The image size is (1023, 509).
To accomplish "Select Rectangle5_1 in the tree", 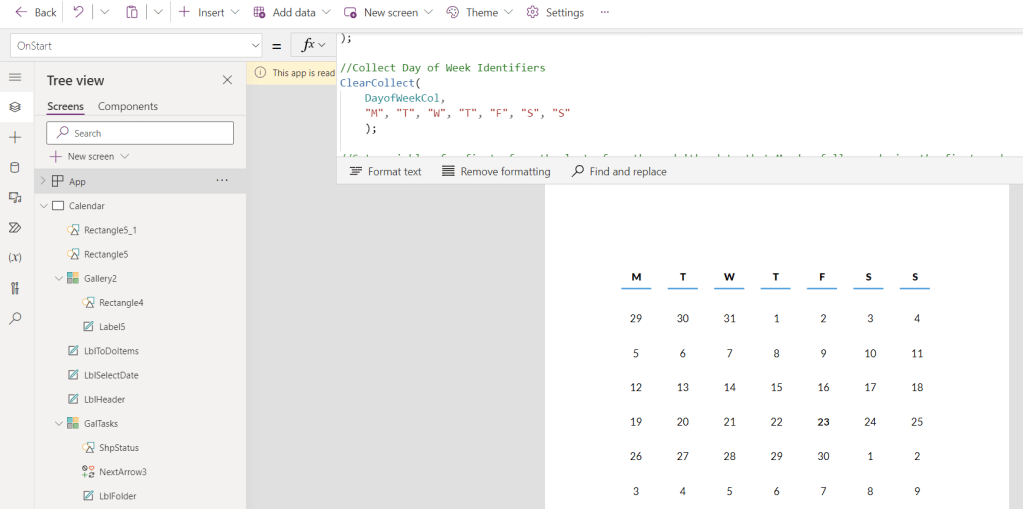I will point(110,230).
